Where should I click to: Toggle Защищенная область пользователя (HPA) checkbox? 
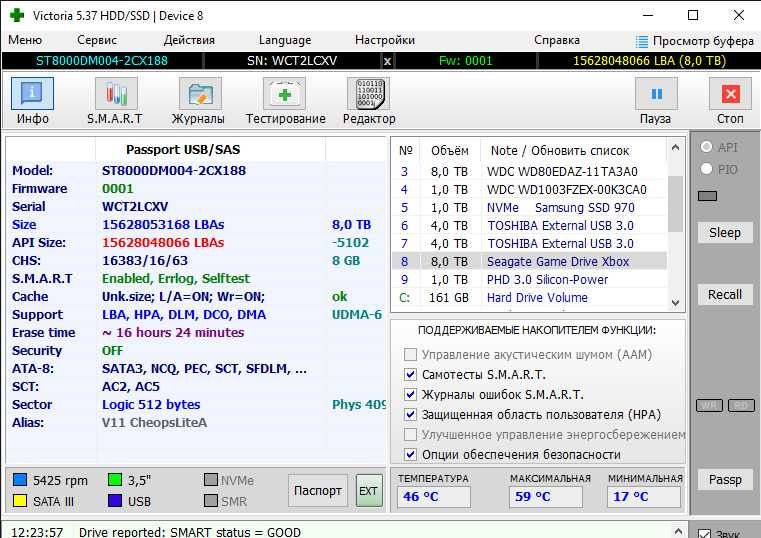(x=410, y=414)
